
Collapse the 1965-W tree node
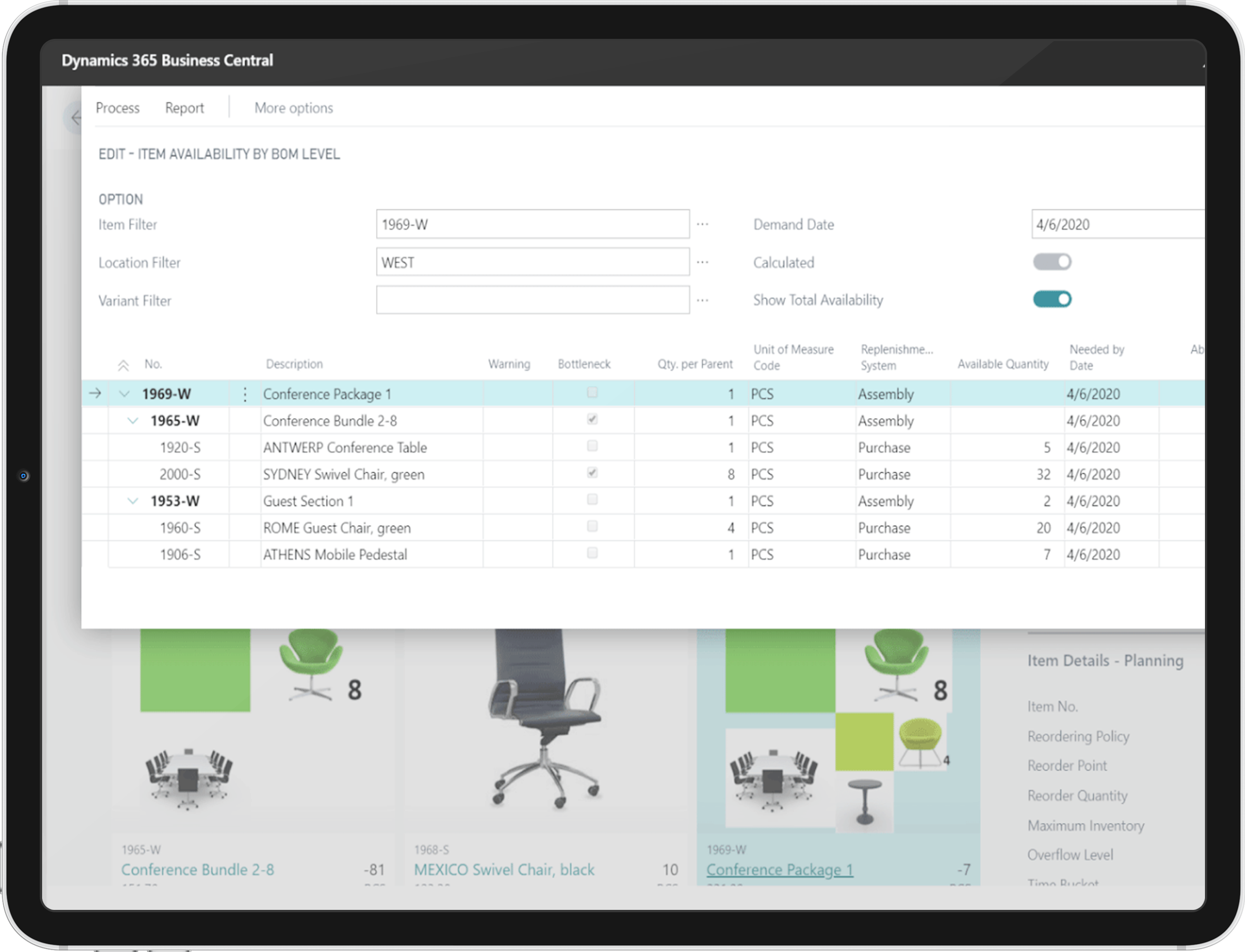click(133, 421)
